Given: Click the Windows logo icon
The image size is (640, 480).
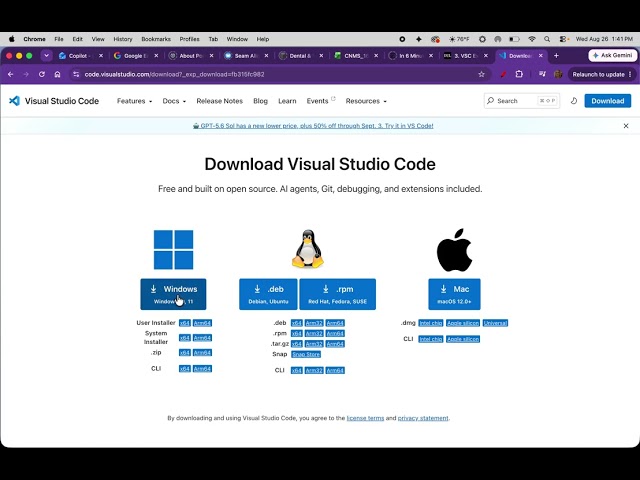Looking at the screenshot, I should click(x=173, y=250).
